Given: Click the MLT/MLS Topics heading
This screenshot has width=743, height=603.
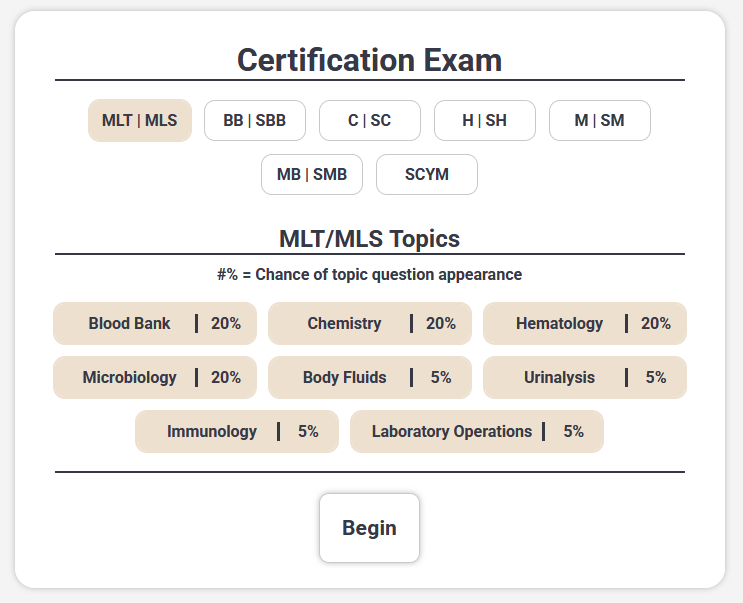Looking at the screenshot, I should pos(370,239).
